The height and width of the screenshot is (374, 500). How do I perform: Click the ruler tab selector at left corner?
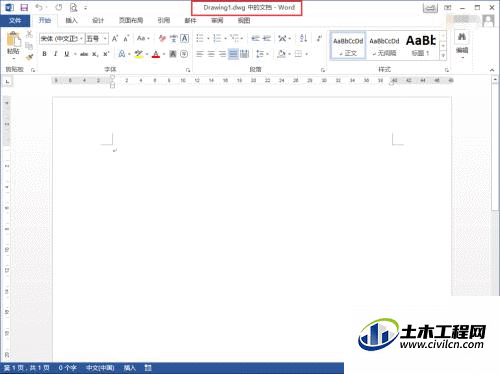coord(7,81)
